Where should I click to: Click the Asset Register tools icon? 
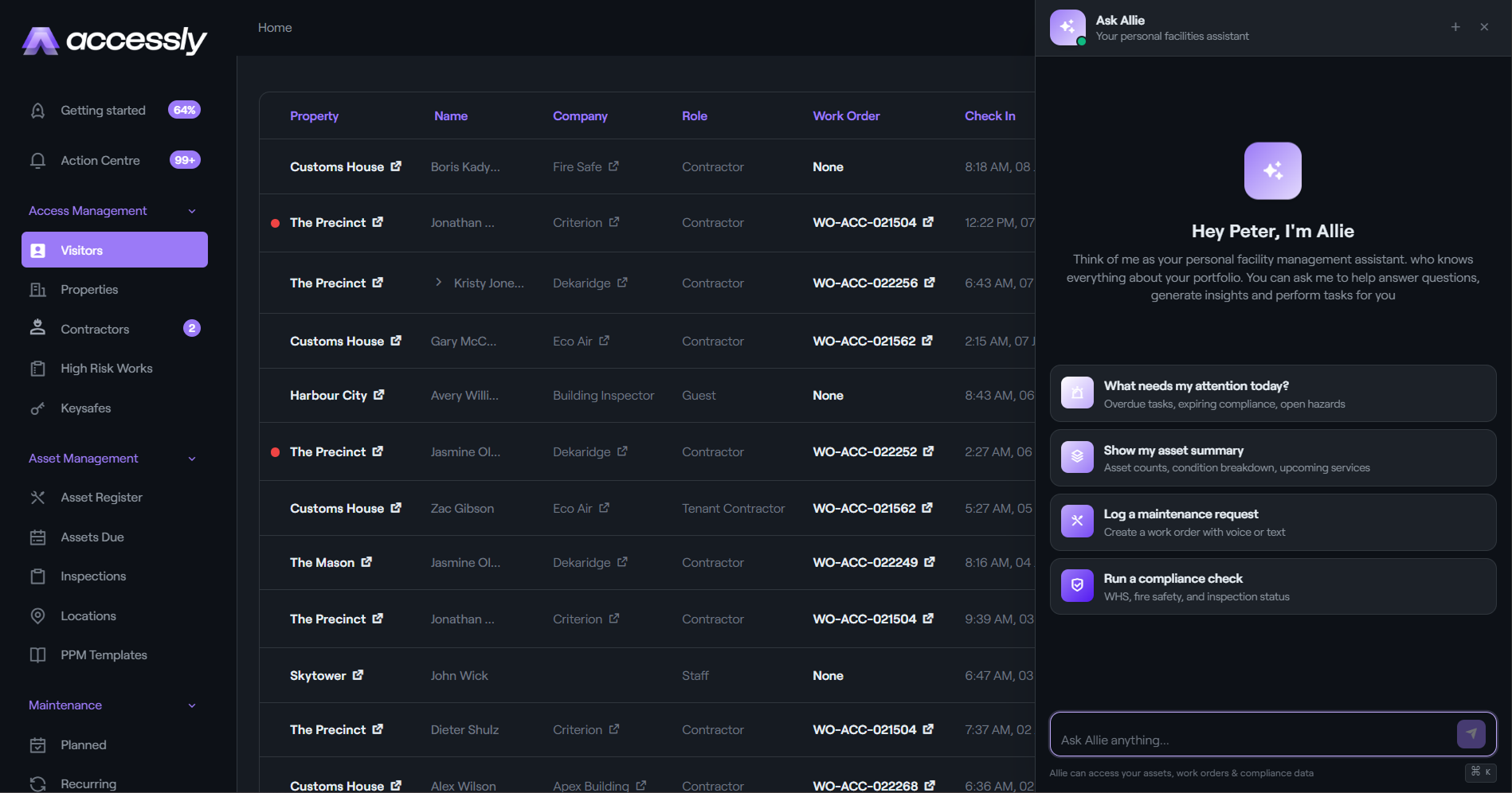(37, 498)
